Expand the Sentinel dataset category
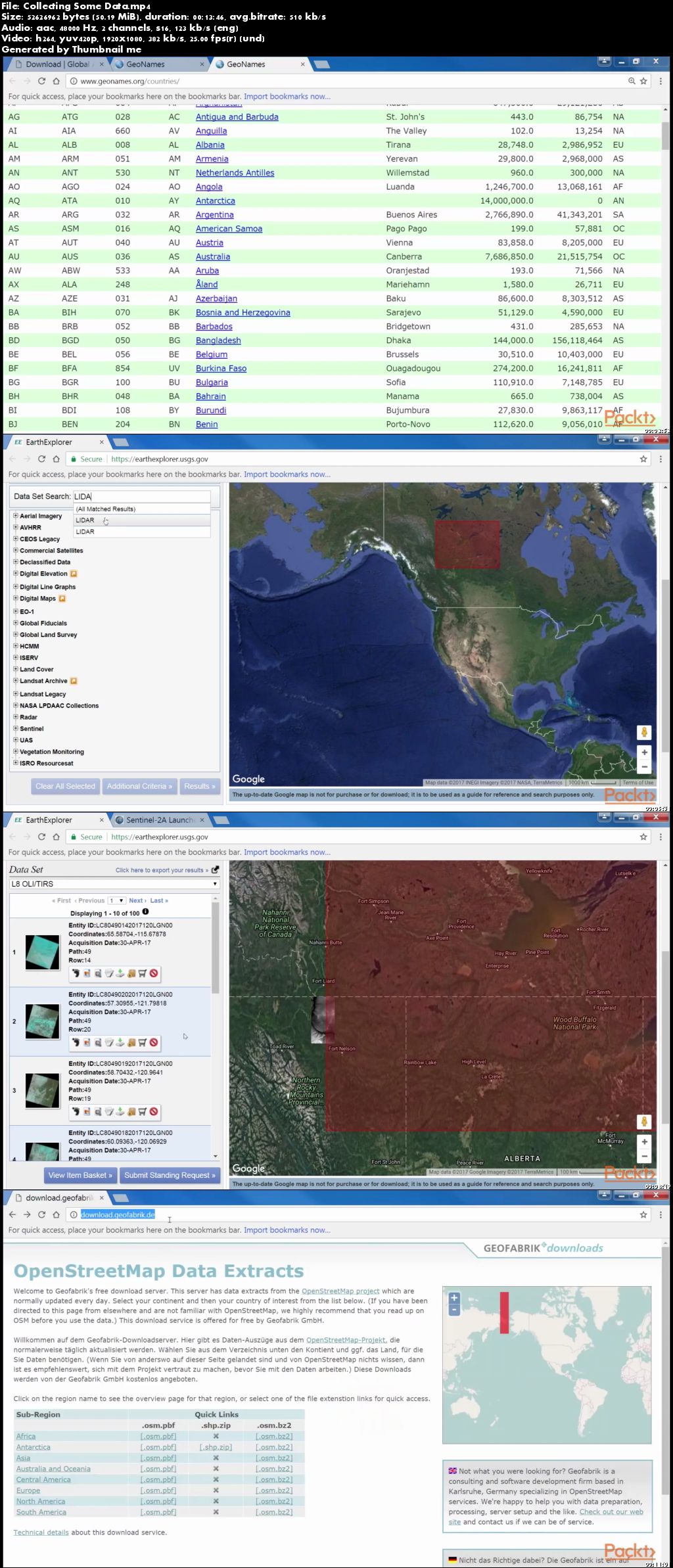673x1568 pixels. coord(15,728)
